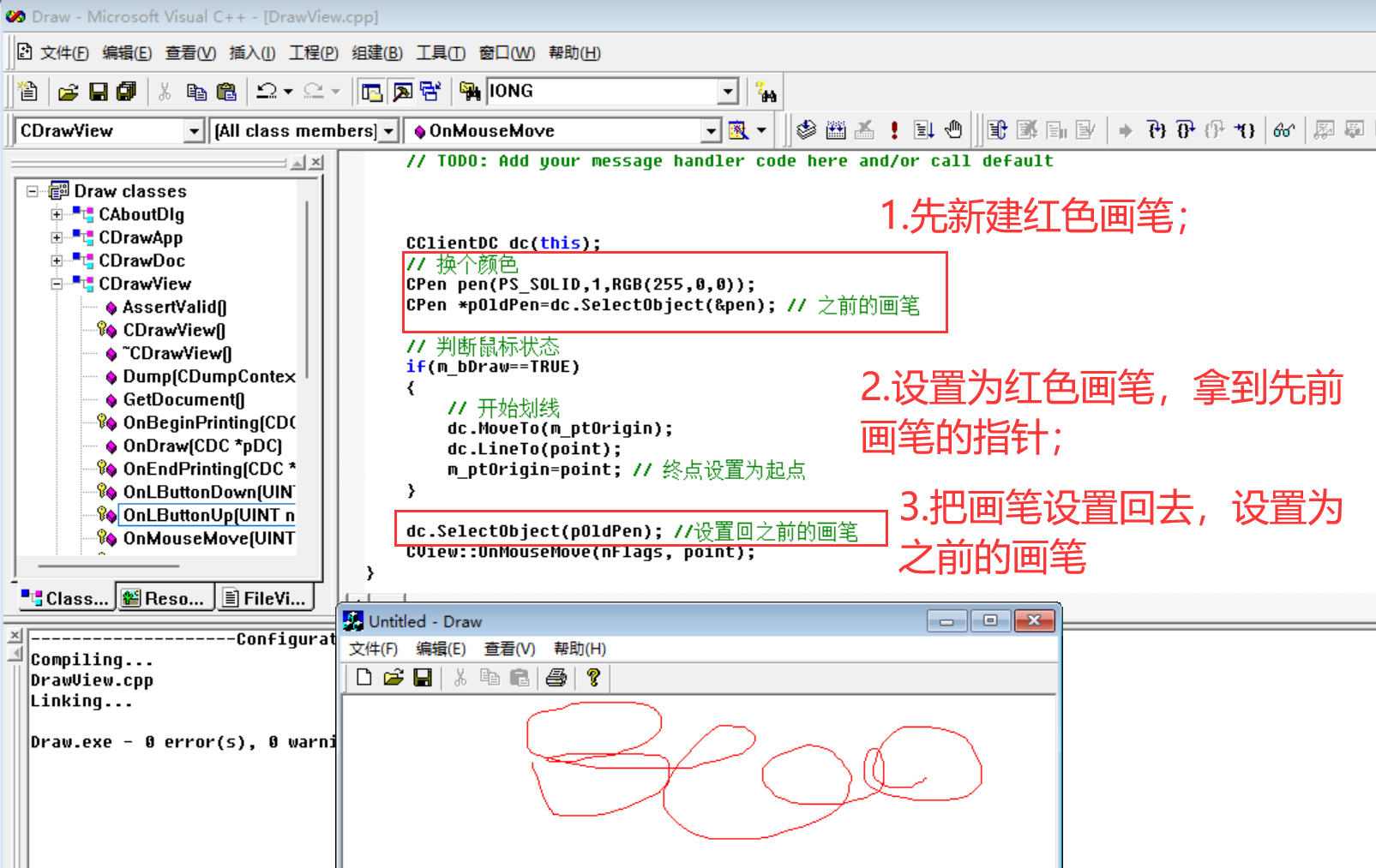
Task: Open the CDrawView class dropdown
Action: (195, 130)
